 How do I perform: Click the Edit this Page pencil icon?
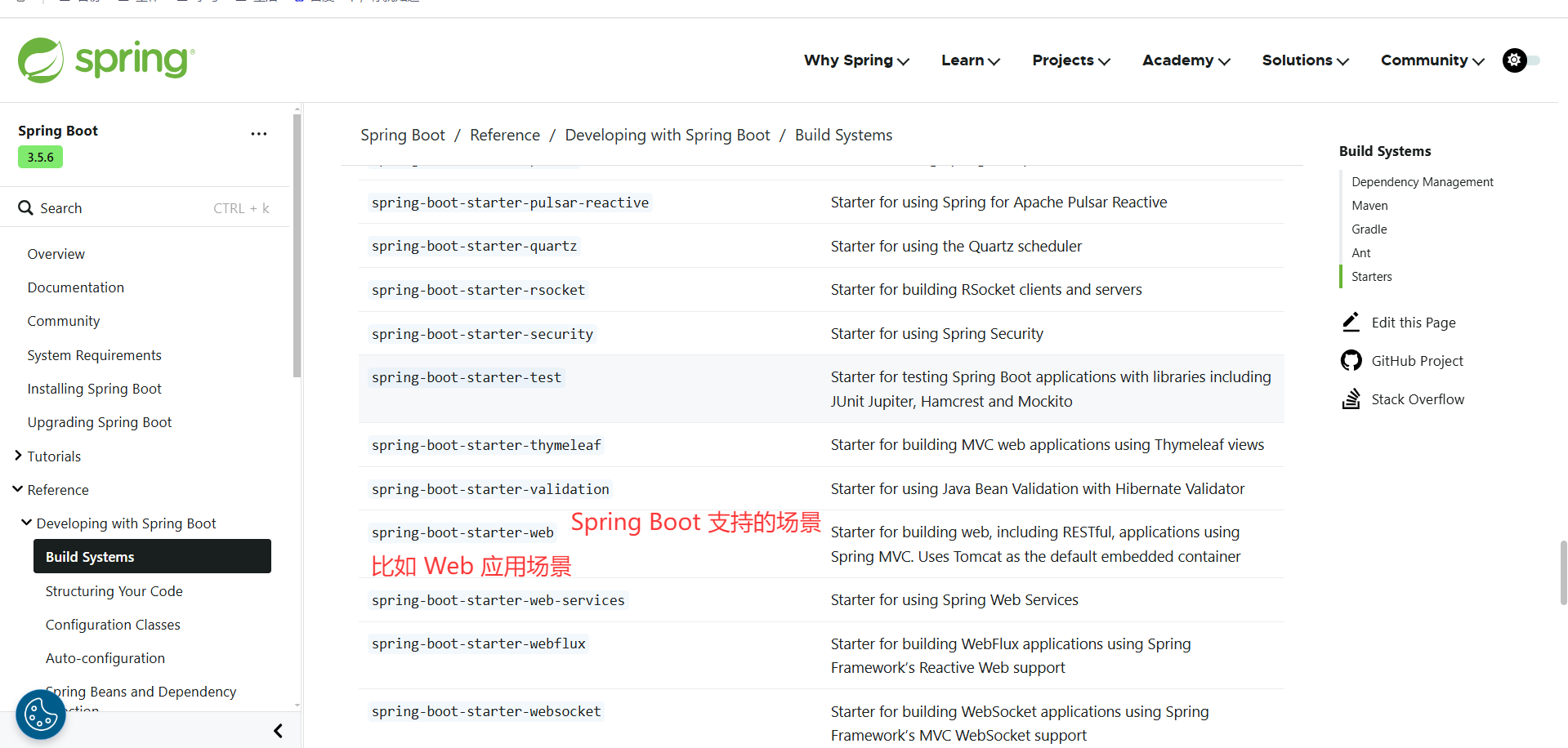pyautogui.click(x=1351, y=322)
